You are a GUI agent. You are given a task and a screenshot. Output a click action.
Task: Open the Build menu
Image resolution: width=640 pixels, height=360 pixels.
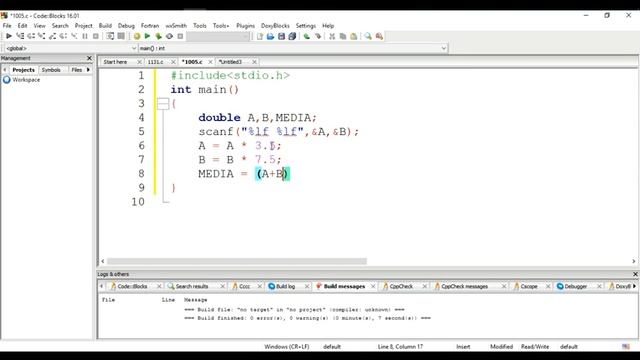pos(105,26)
